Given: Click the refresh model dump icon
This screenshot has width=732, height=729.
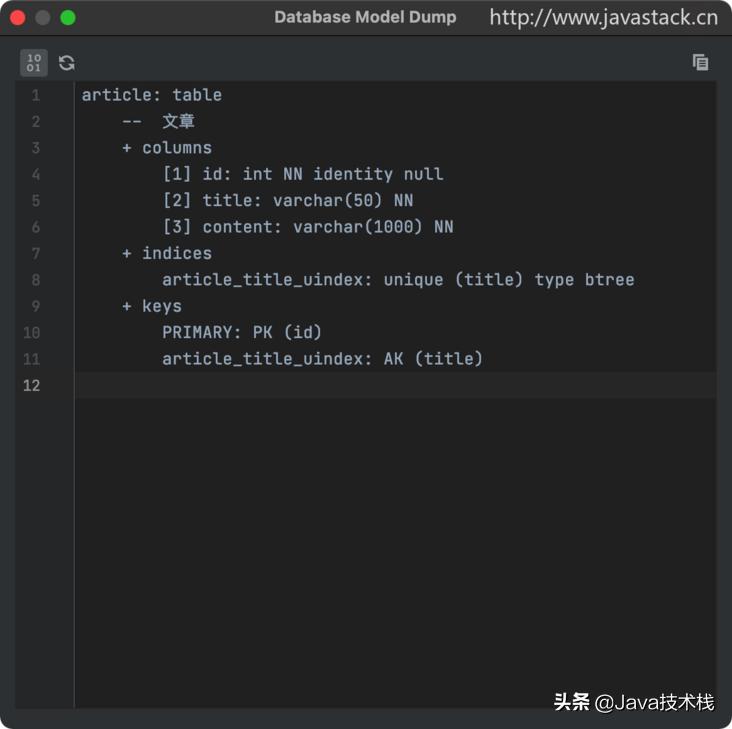Looking at the screenshot, I should (x=67, y=63).
